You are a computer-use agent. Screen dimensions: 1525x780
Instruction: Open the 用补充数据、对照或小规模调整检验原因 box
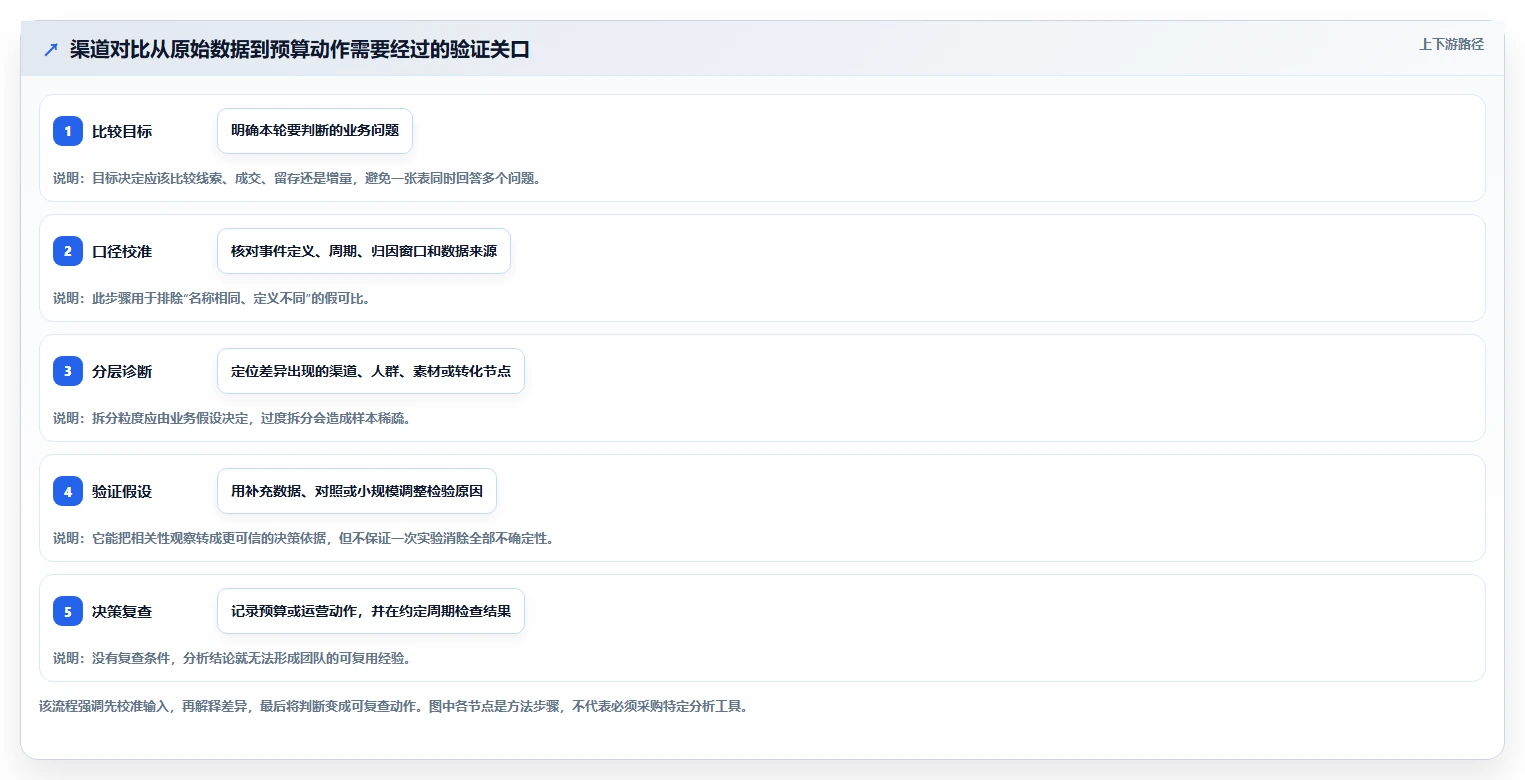point(357,491)
